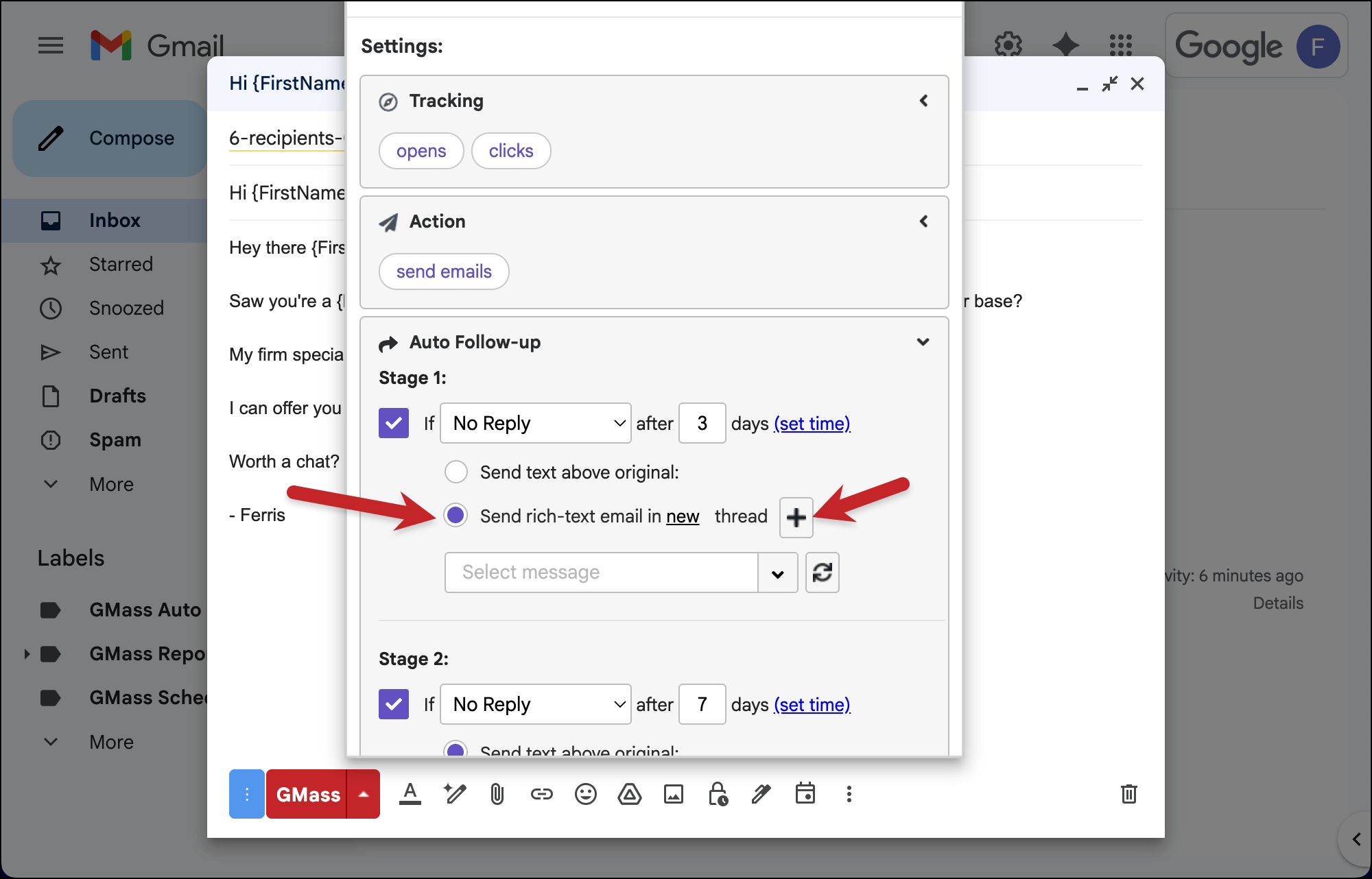This screenshot has height=879, width=1372.
Task: Click the plus icon next to thread
Action: (796, 518)
